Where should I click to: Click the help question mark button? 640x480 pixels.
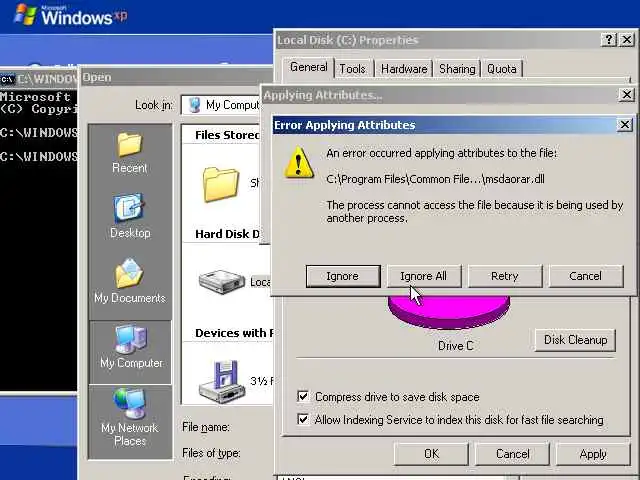pyautogui.click(x=609, y=40)
